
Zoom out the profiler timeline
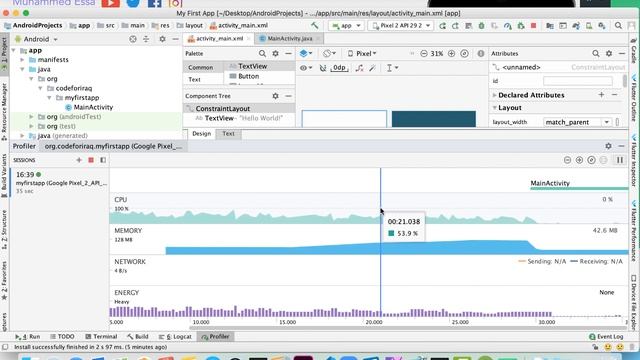(567, 160)
